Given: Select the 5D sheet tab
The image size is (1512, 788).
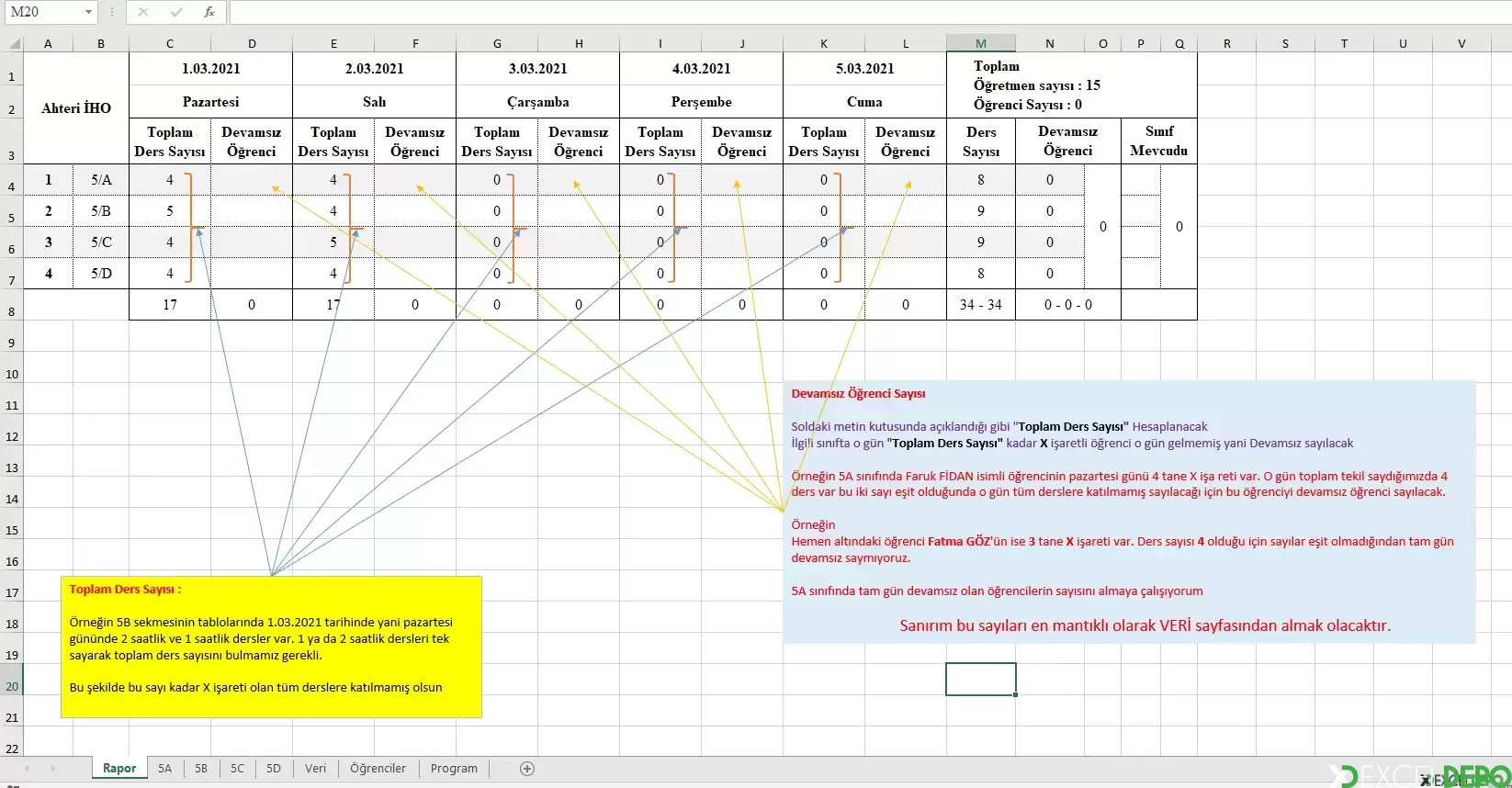Looking at the screenshot, I should pyautogui.click(x=274, y=769).
